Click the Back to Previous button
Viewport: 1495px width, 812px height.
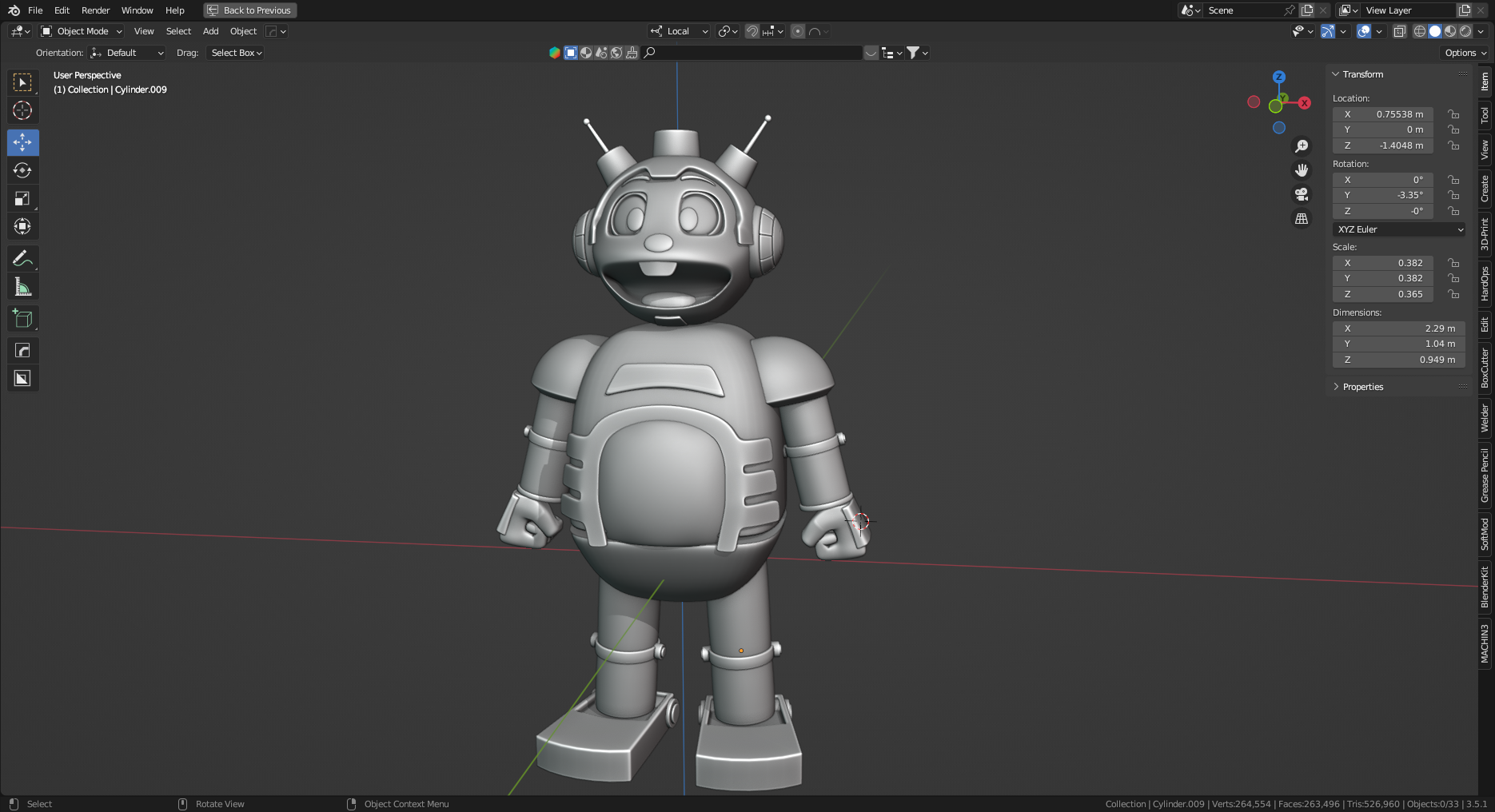[250, 10]
